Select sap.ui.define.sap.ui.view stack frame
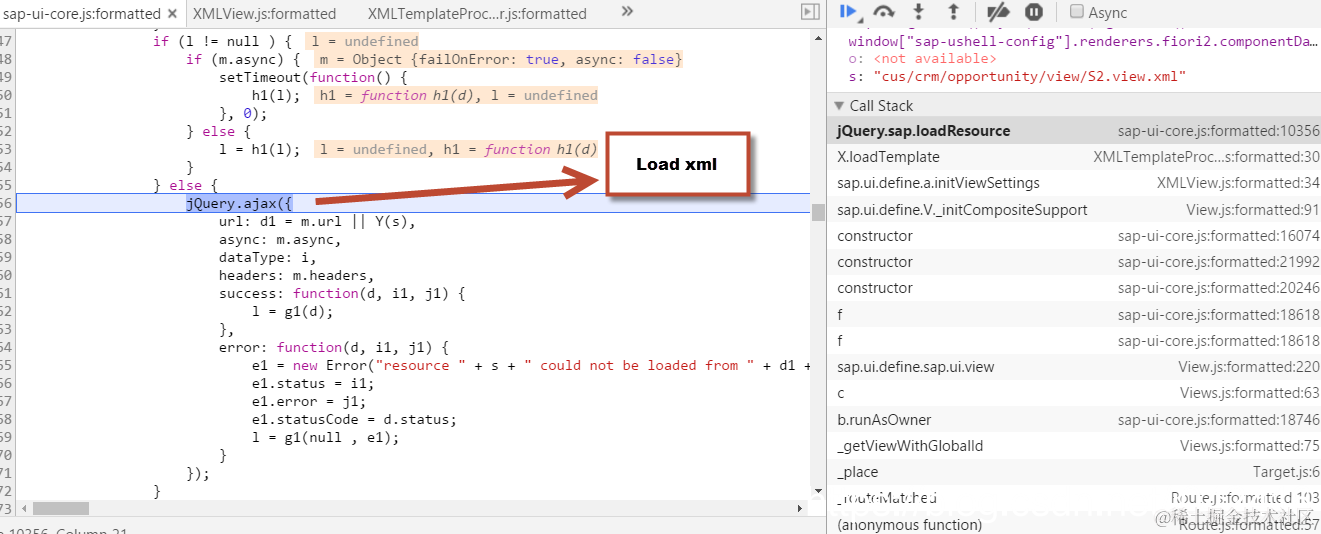Viewport: 1321px width, 534px height. pos(1075,367)
